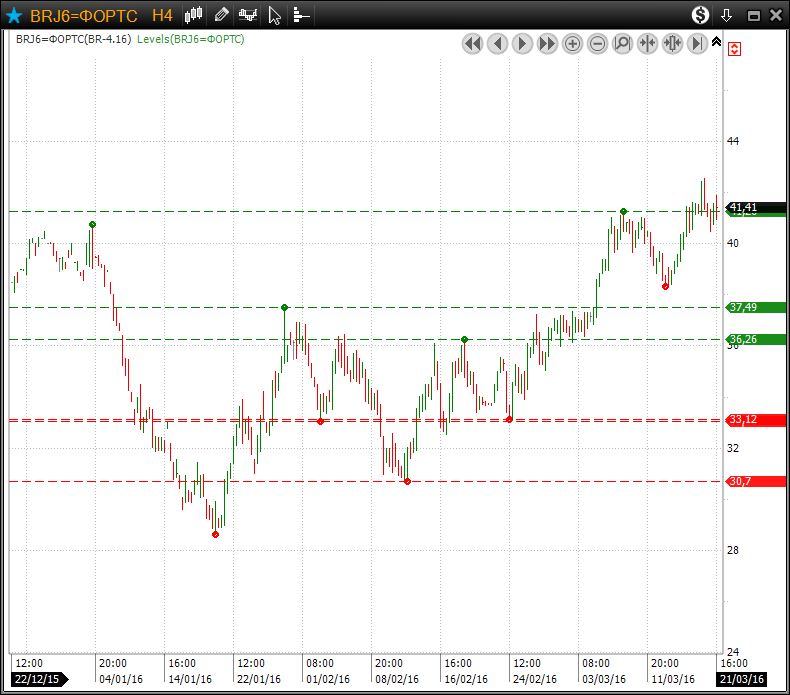Open the indicators chart icon
790x695 pixels.
(x=247, y=15)
